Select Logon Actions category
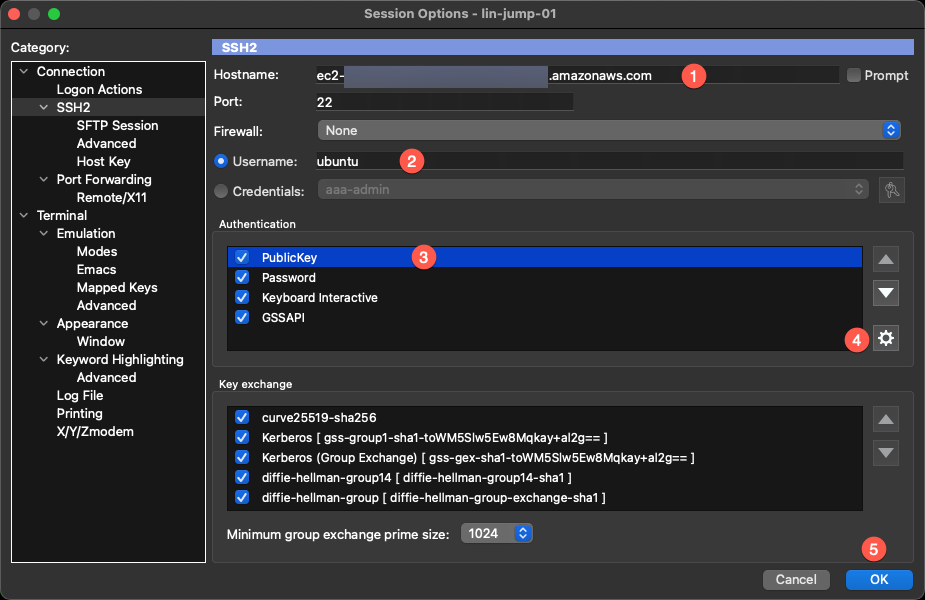The image size is (925, 600). [99, 90]
